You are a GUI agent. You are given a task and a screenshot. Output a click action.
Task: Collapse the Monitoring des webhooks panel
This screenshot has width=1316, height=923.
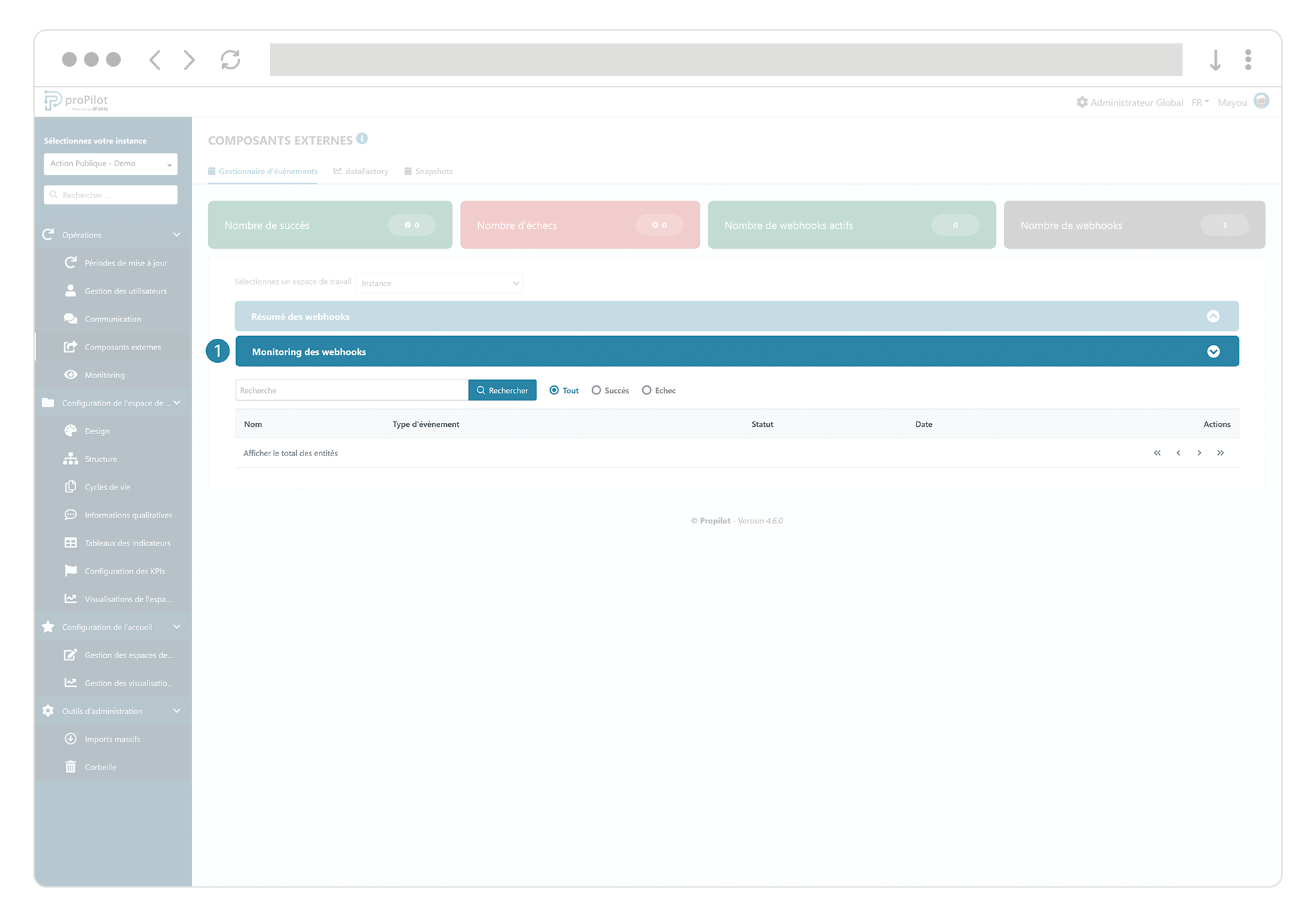pyautogui.click(x=1213, y=351)
